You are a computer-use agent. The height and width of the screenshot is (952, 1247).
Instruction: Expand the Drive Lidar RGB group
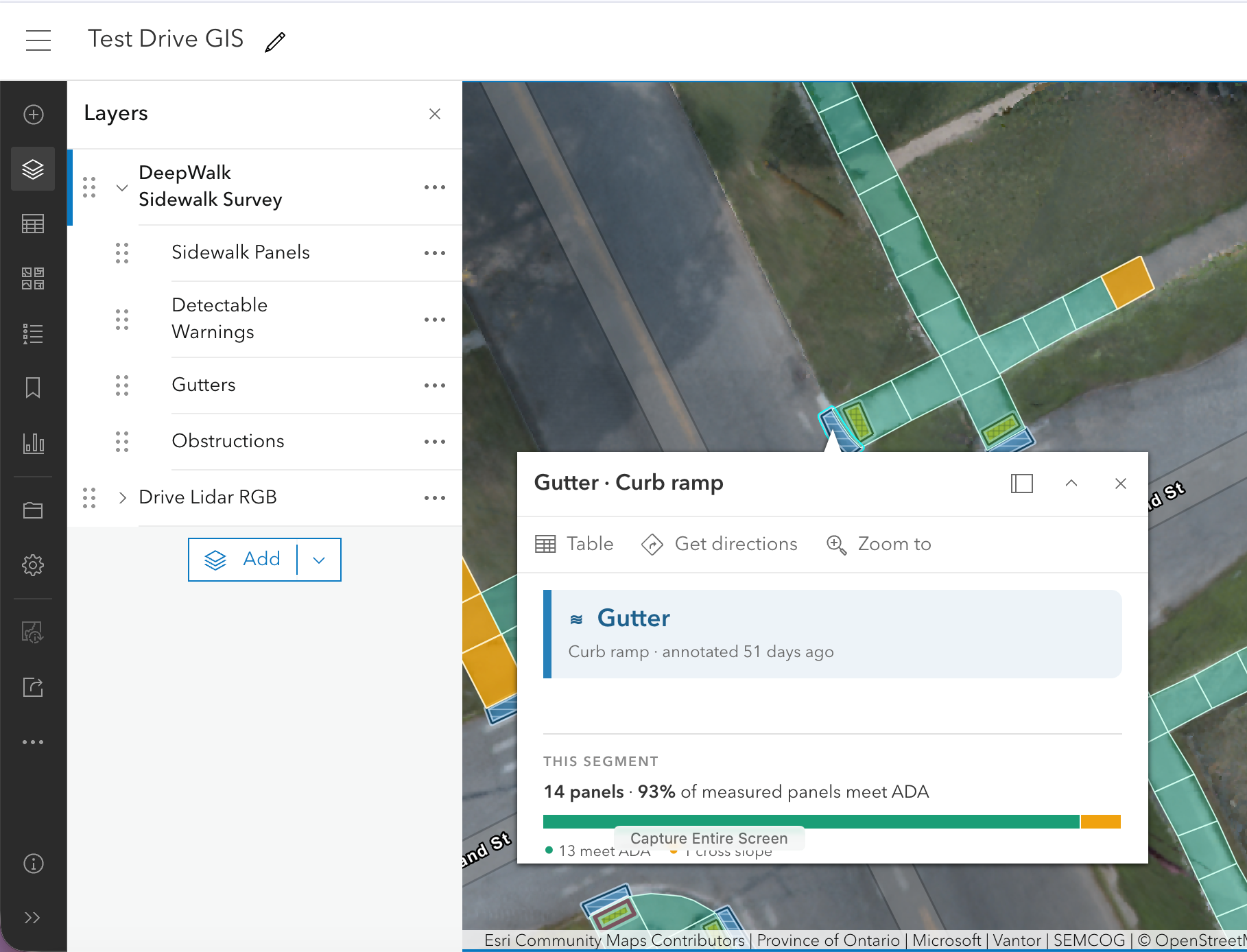tap(122, 498)
